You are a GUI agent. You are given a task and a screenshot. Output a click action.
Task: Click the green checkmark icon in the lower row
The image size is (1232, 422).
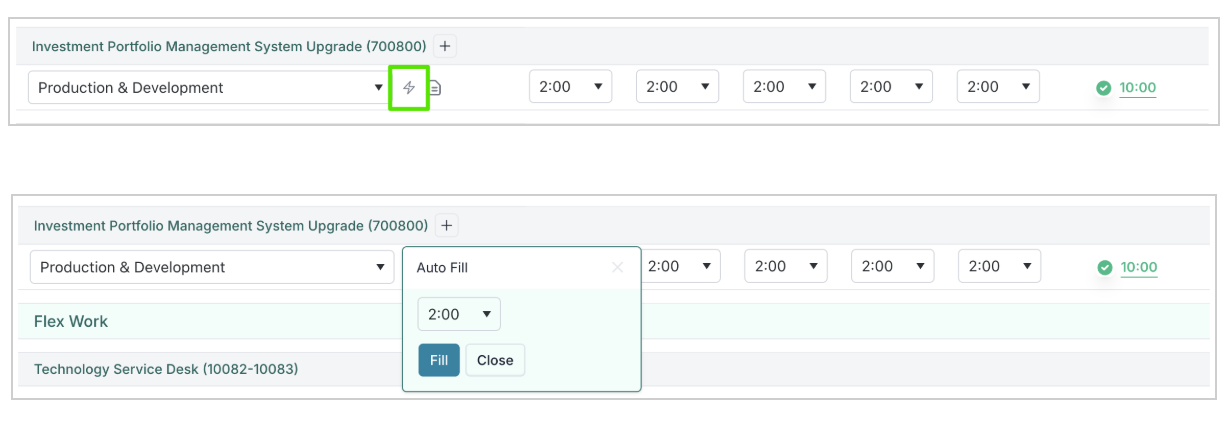[x=1105, y=267]
